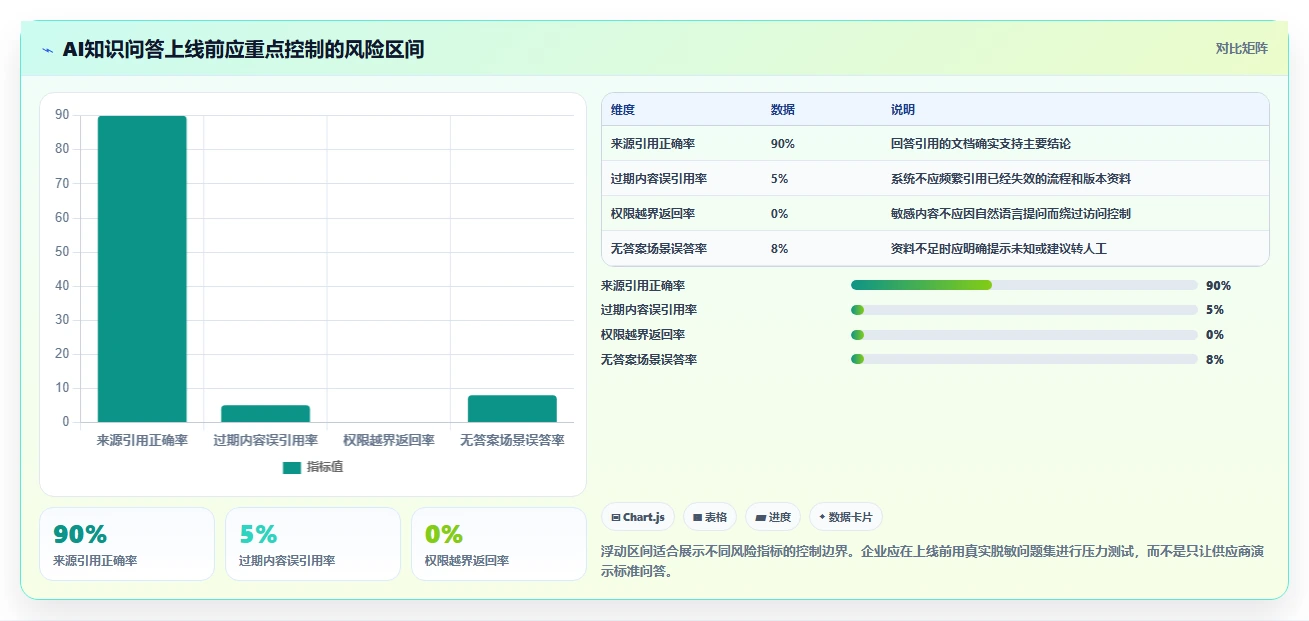Click the AI知识问答上线前应重点控制的风险区间 title

pyautogui.click(x=243, y=49)
